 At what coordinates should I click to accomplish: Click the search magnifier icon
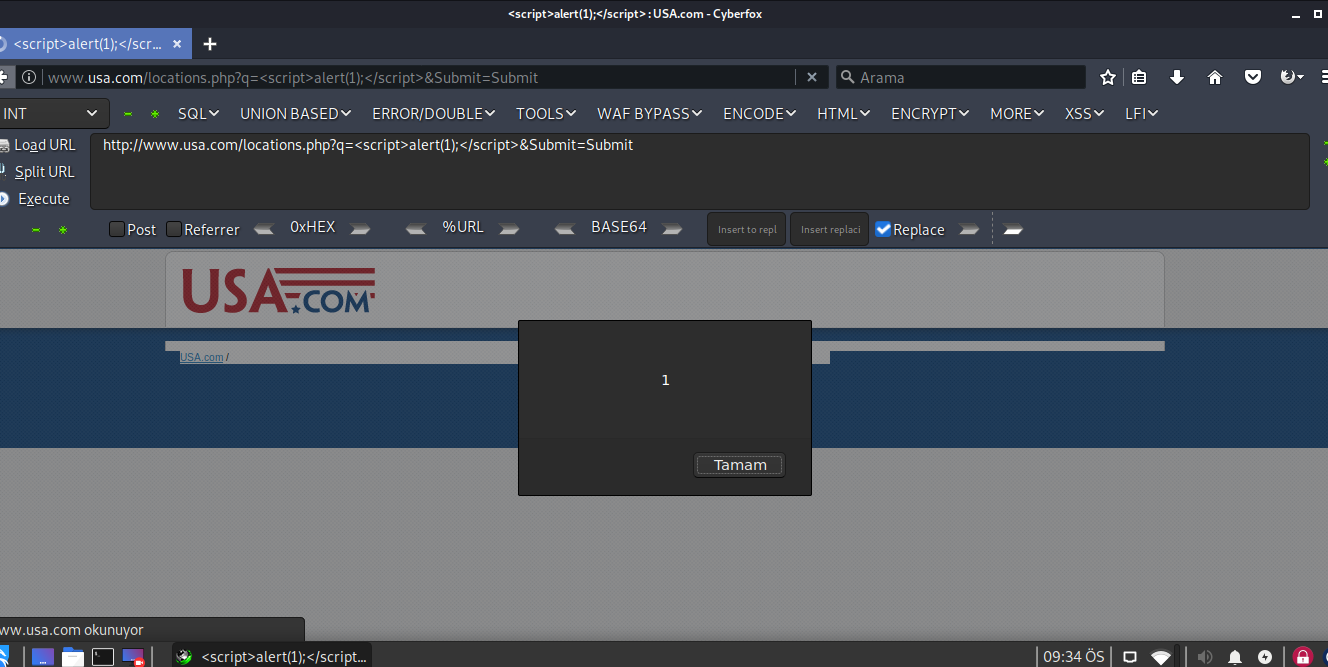tap(847, 77)
